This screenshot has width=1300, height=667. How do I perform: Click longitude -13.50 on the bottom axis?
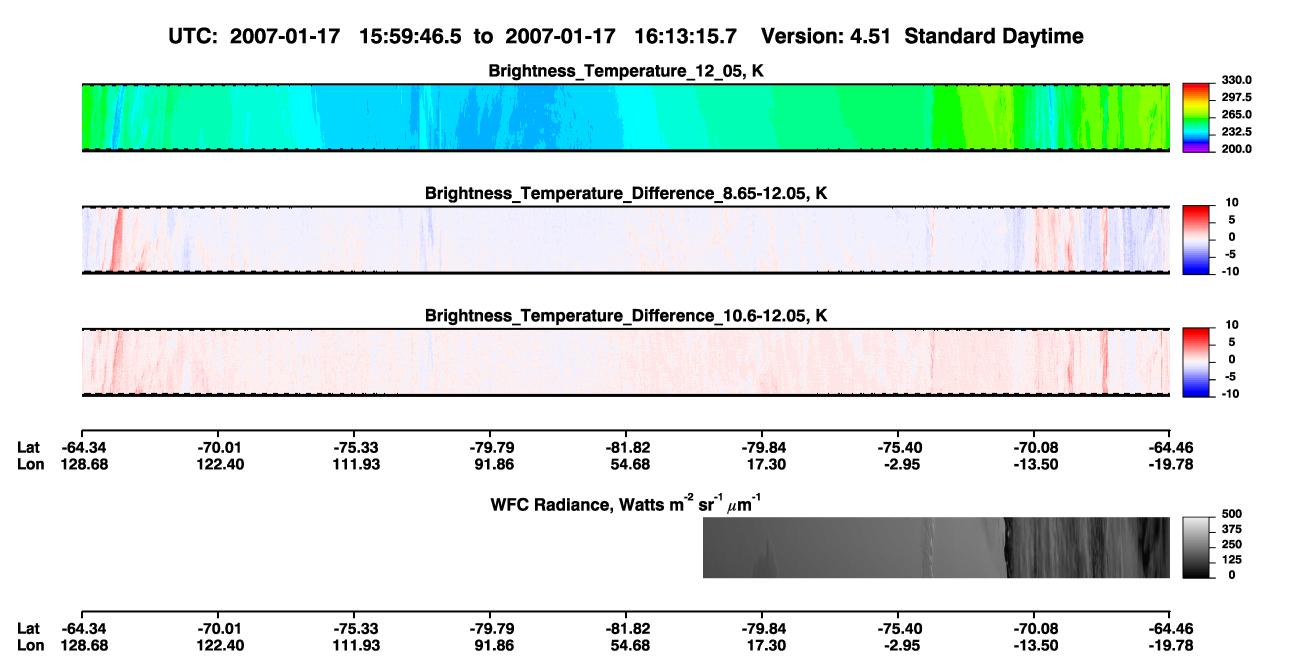coord(1034,645)
